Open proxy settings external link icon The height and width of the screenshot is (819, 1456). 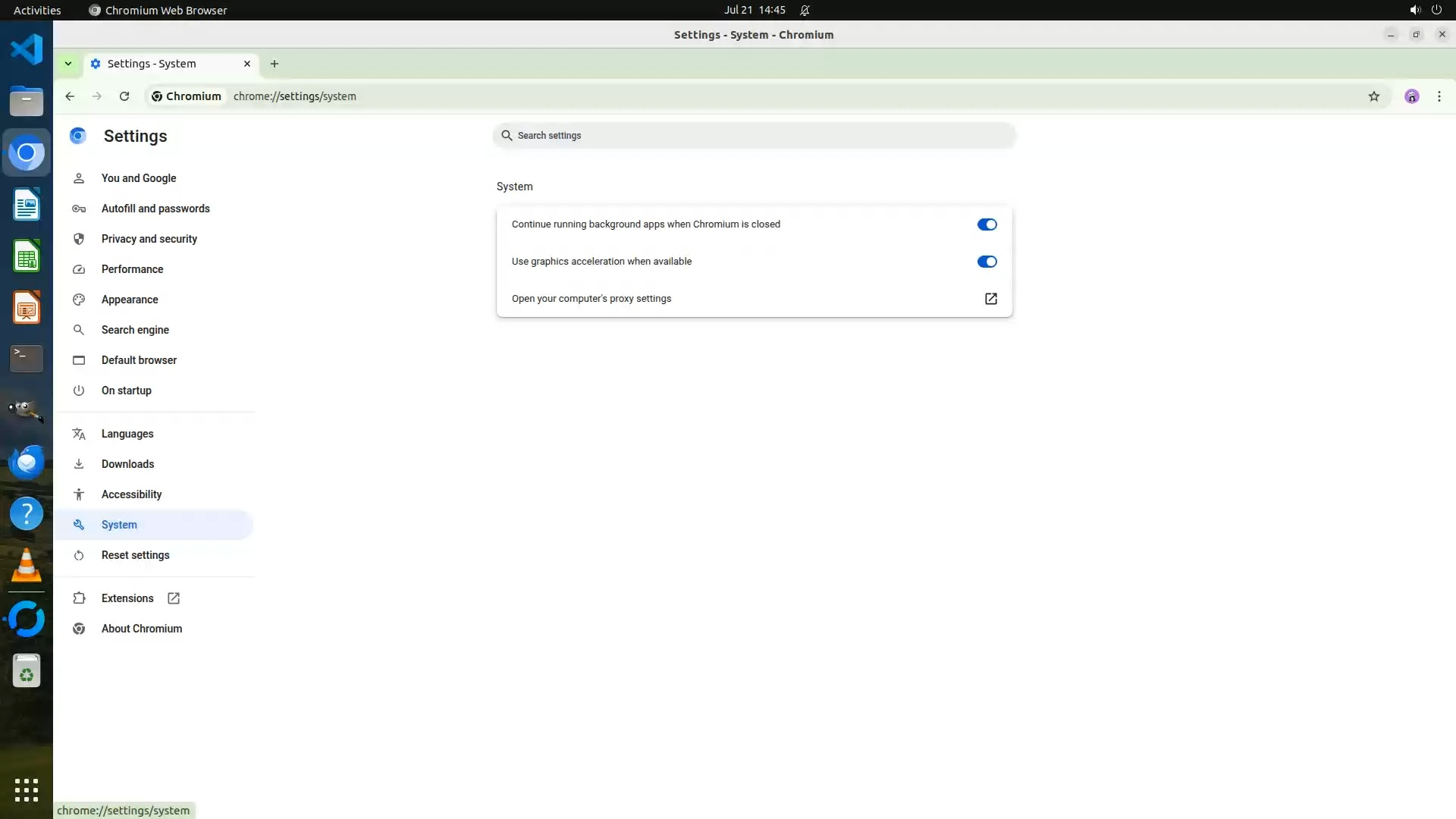pos(990,299)
